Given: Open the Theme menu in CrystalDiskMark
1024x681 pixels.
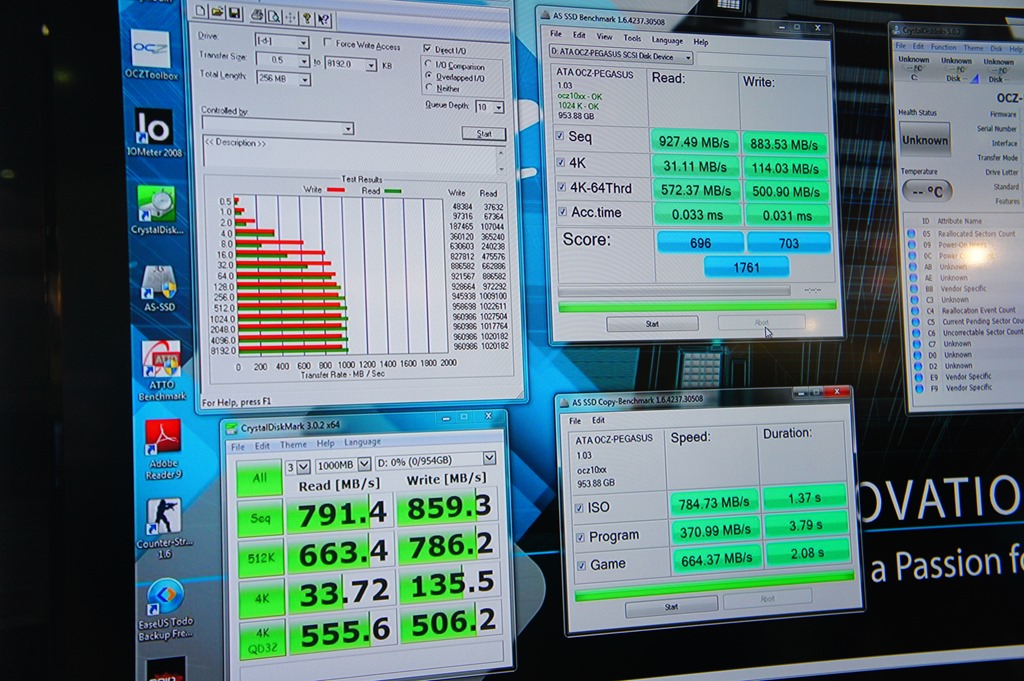Looking at the screenshot, I should pyautogui.click(x=293, y=445).
